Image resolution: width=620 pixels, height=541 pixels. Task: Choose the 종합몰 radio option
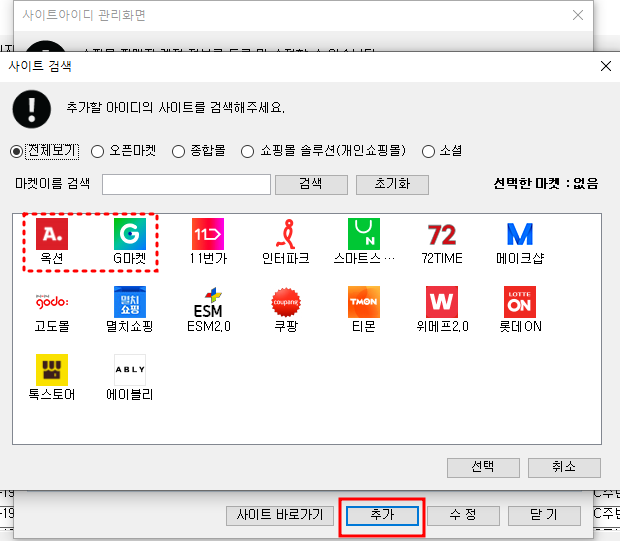tap(178, 151)
